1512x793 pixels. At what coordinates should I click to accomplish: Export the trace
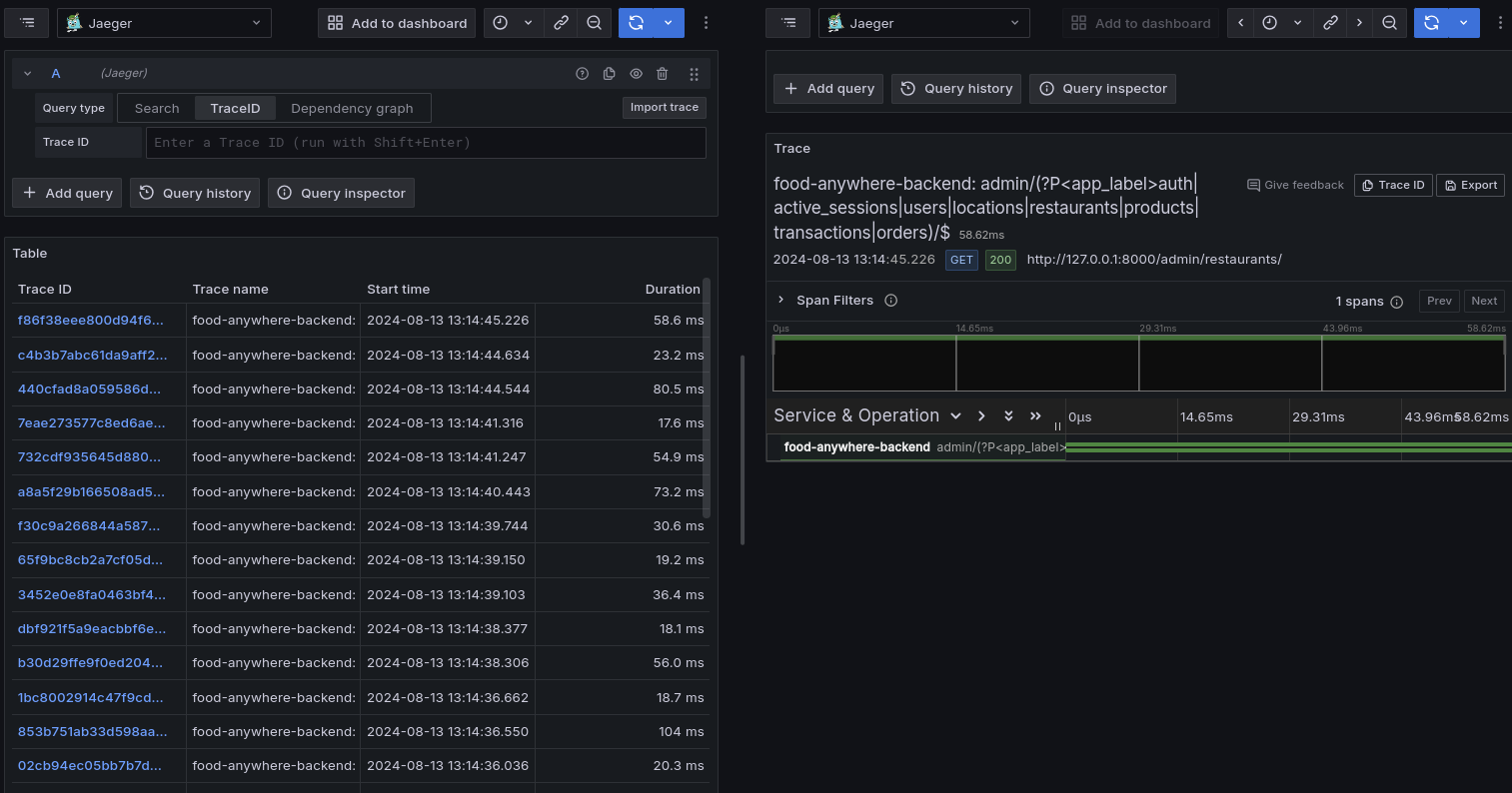[1470, 185]
